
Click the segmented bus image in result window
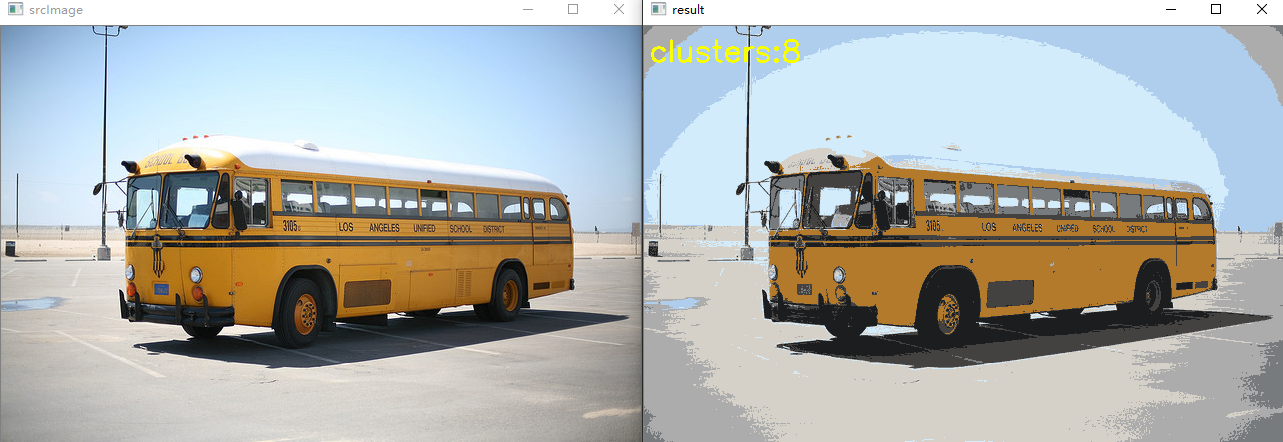[963, 233]
